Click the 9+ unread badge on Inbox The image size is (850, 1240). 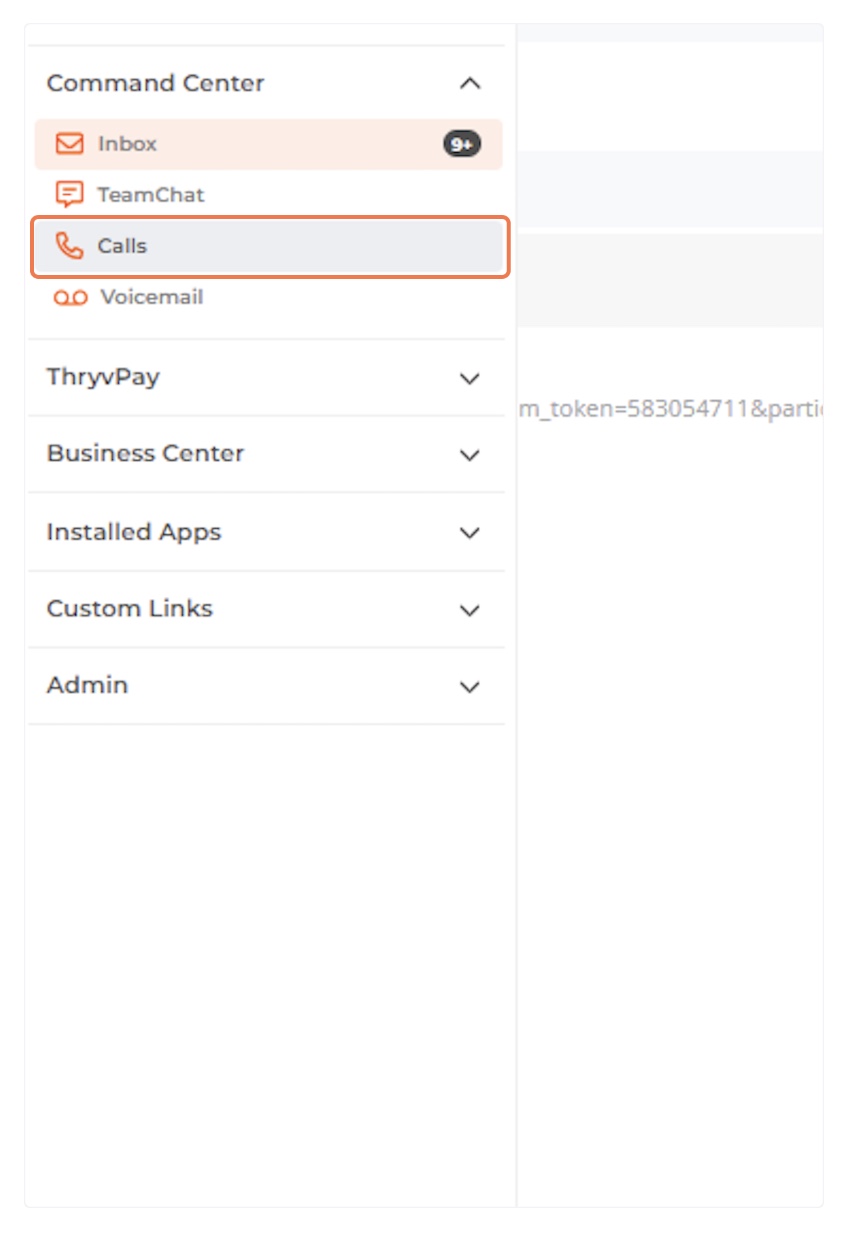click(462, 144)
